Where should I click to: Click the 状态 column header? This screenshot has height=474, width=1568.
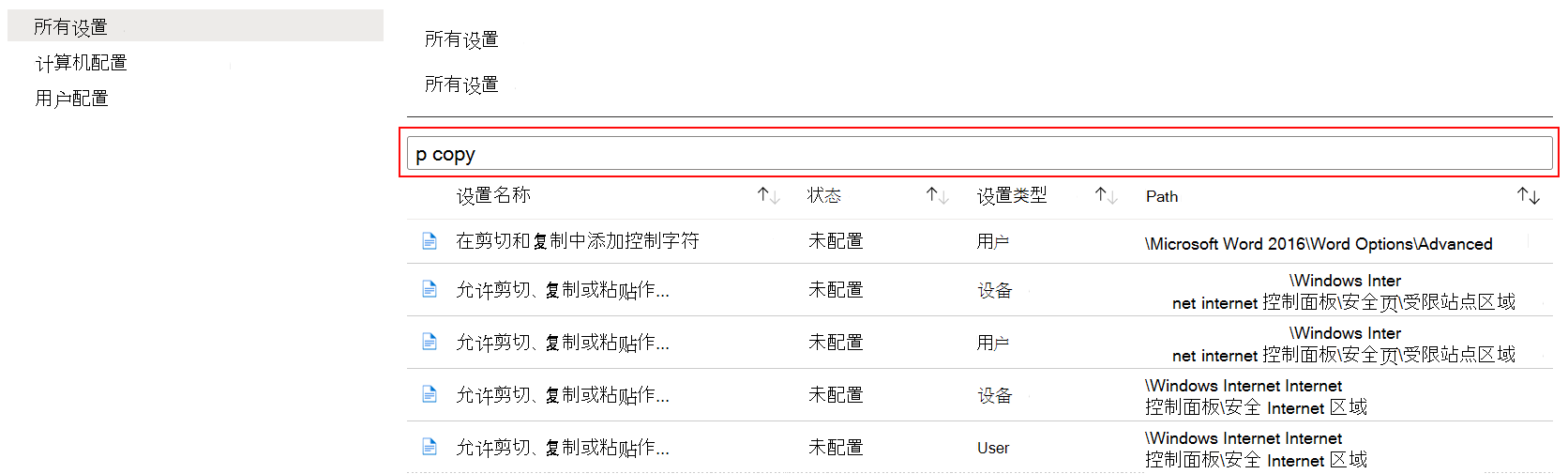[x=824, y=195]
